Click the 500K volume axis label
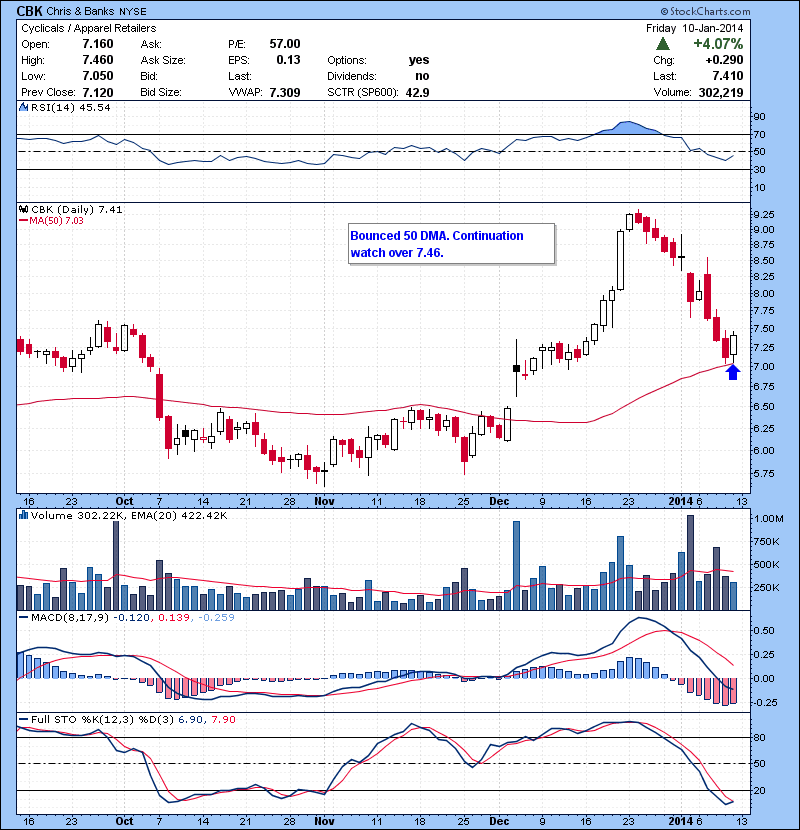Viewport: 800px width, 830px height. click(766, 565)
